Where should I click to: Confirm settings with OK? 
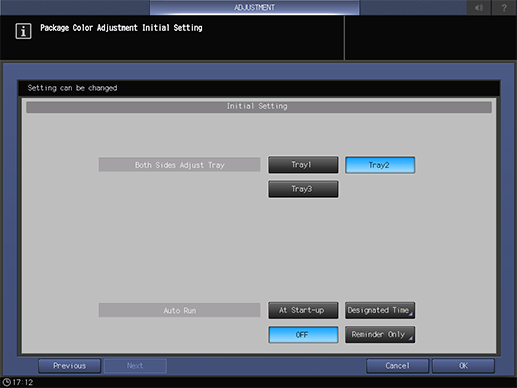(463, 366)
